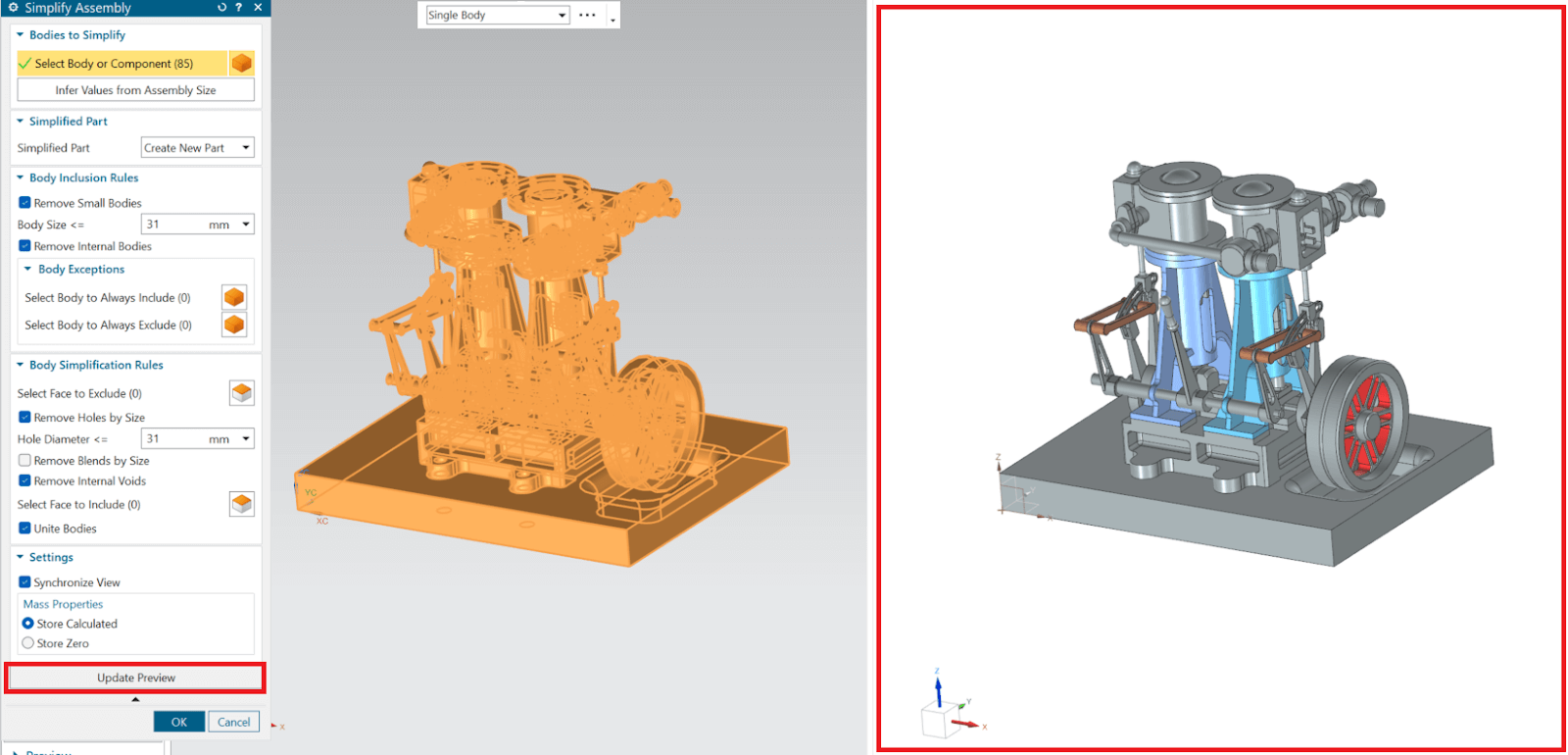This screenshot has width=1568, height=755.
Task: Collapse the Settings section
Action: click(x=20, y=557)
